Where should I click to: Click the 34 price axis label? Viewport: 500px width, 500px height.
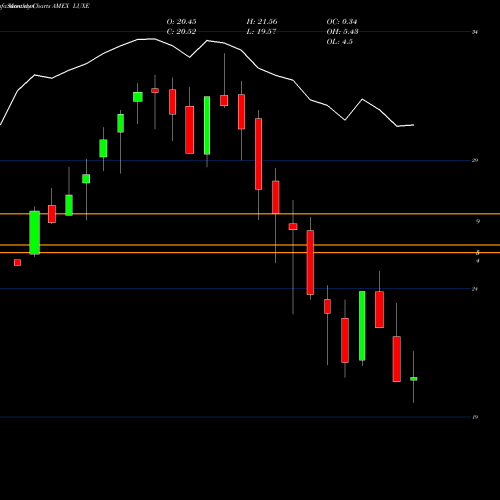point(475,32)
